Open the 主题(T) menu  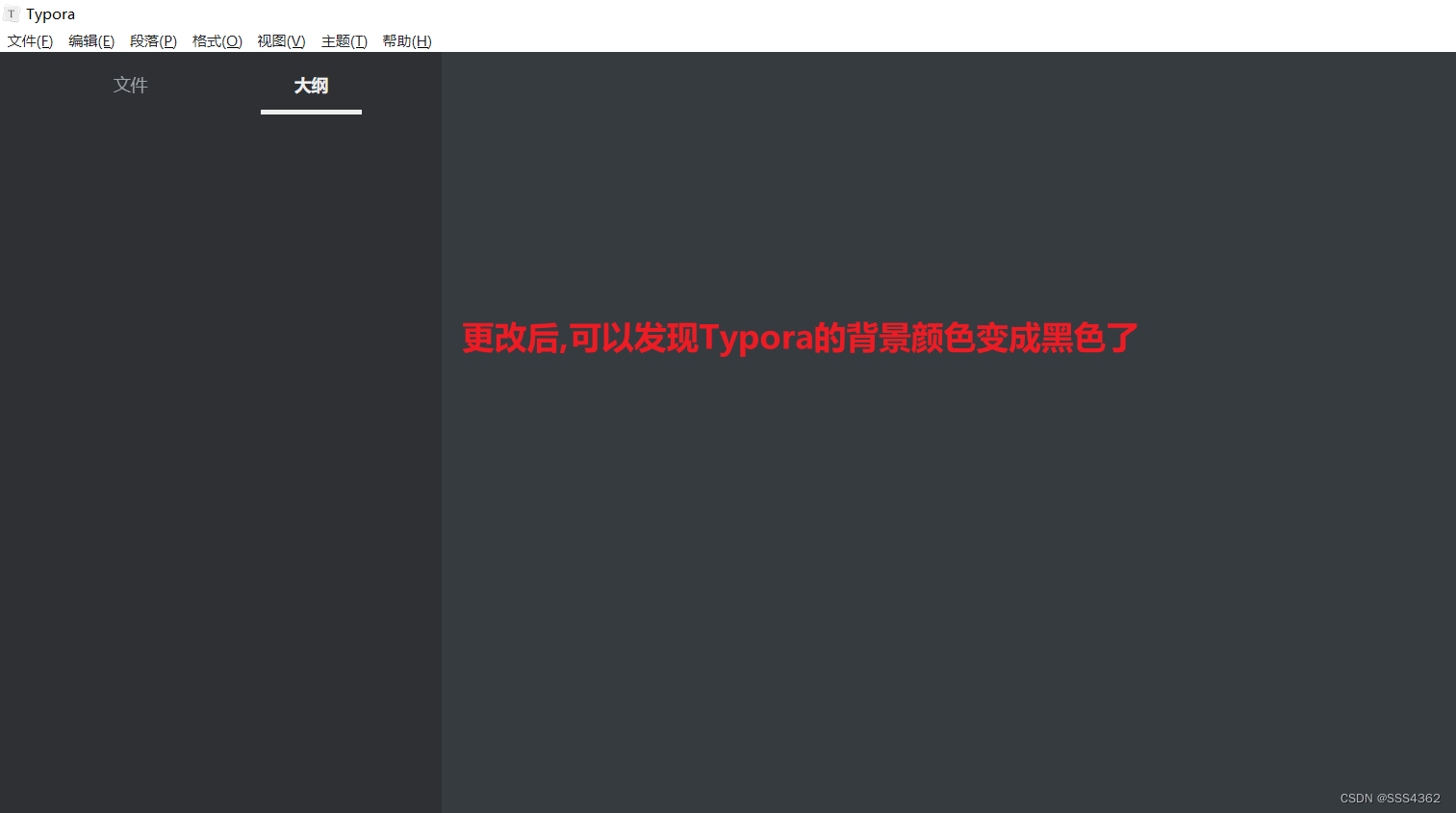(x=344, y=40)
